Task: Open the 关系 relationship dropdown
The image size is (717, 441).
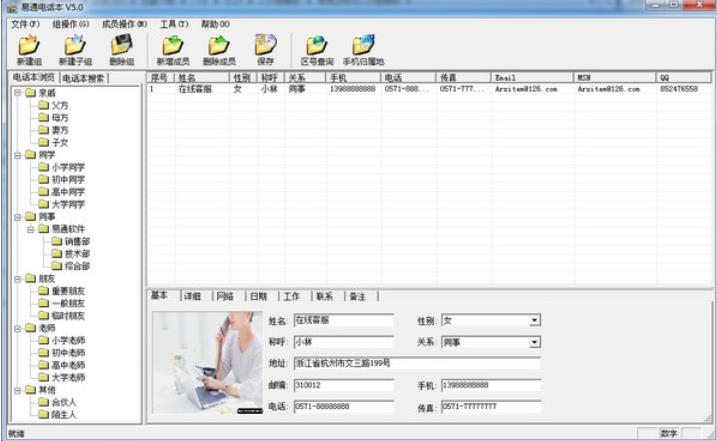Action: (534, 342)
